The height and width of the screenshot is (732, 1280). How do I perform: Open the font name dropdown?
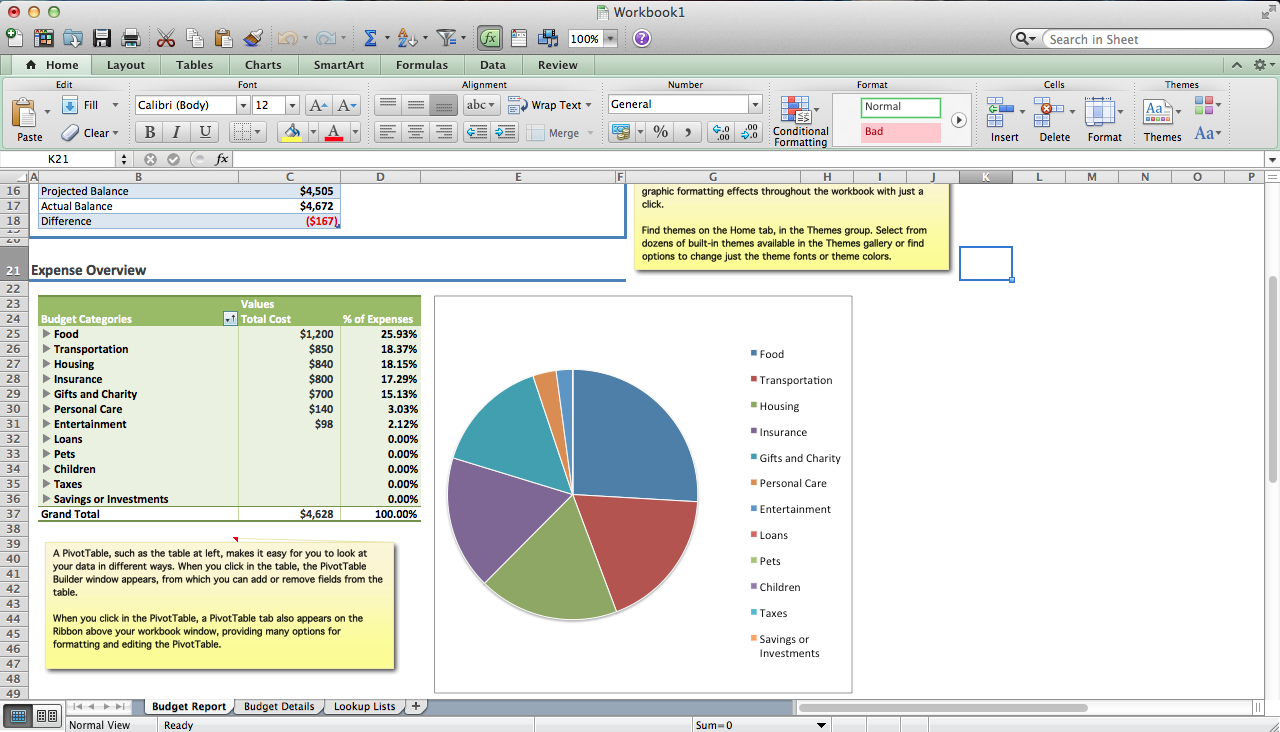pos(243,105)
